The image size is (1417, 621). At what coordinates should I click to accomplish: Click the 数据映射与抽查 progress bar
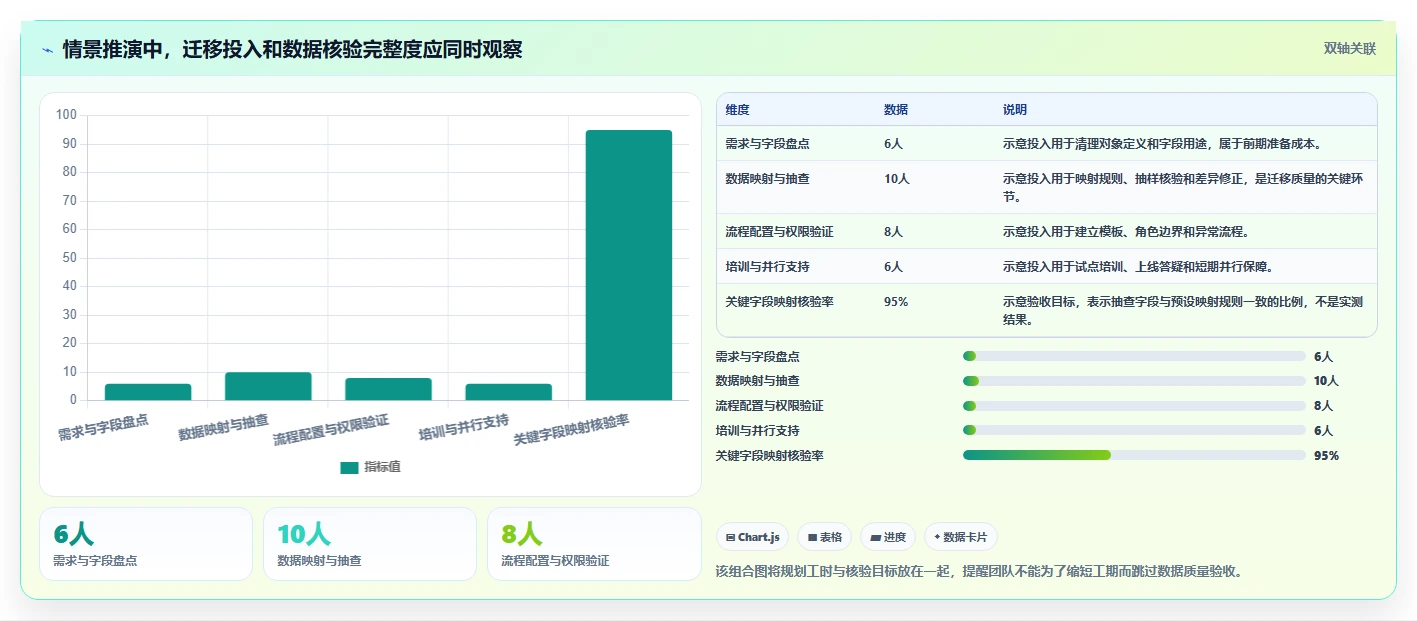click(1134, 381)
